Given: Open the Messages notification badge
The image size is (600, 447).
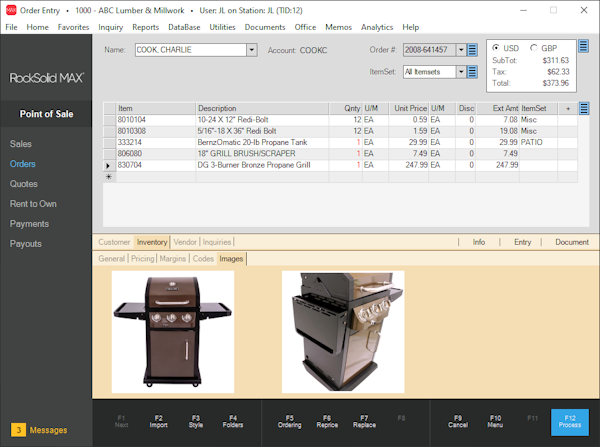Looking at the screenshot, I should (x=18, y=430).
